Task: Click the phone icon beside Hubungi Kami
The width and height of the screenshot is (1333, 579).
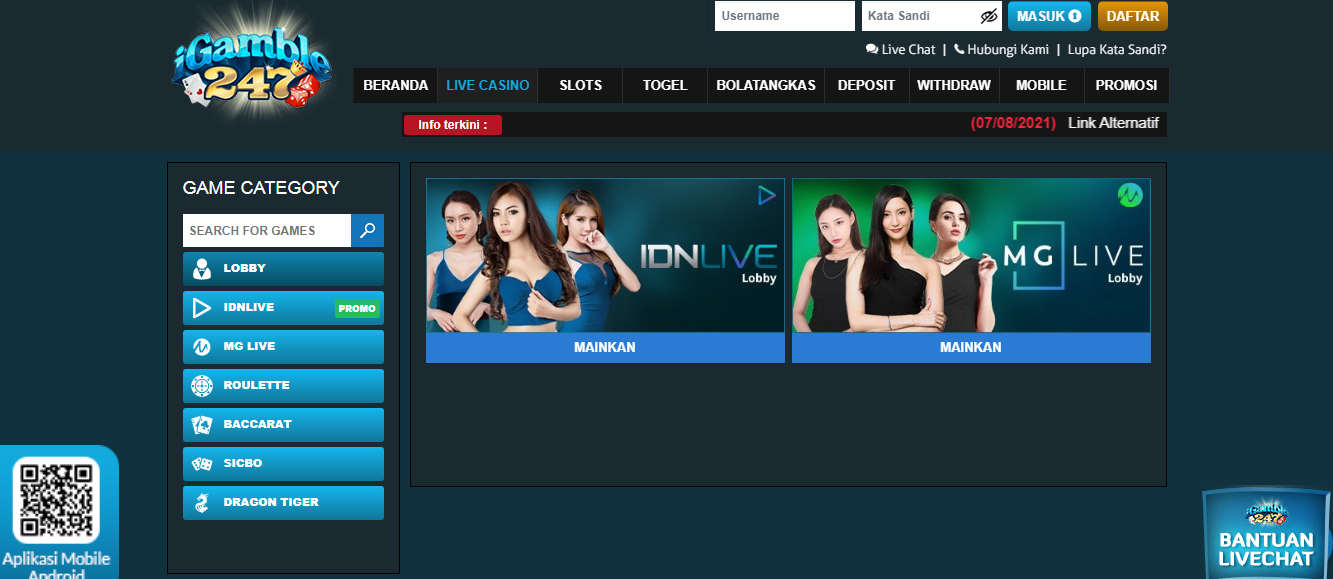Action: pyautogui.click(x=959, y=49)
